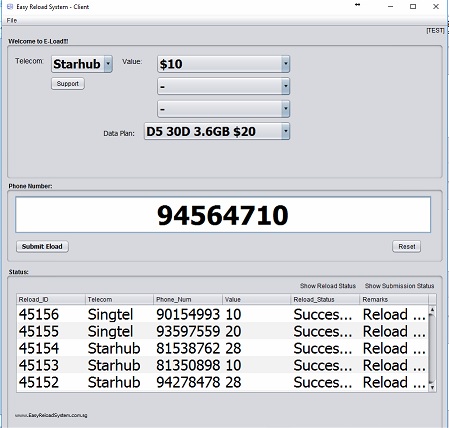Click Success status in row 45153
This screenshot has height=428, width=449.
click(326, 365)
